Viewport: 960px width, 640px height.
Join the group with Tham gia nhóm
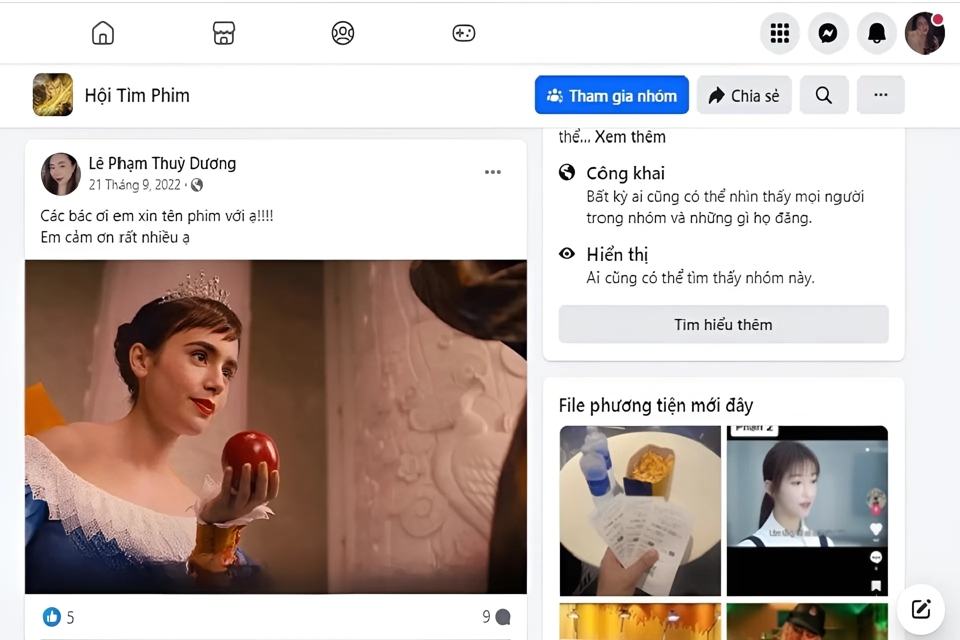(611, 95)
